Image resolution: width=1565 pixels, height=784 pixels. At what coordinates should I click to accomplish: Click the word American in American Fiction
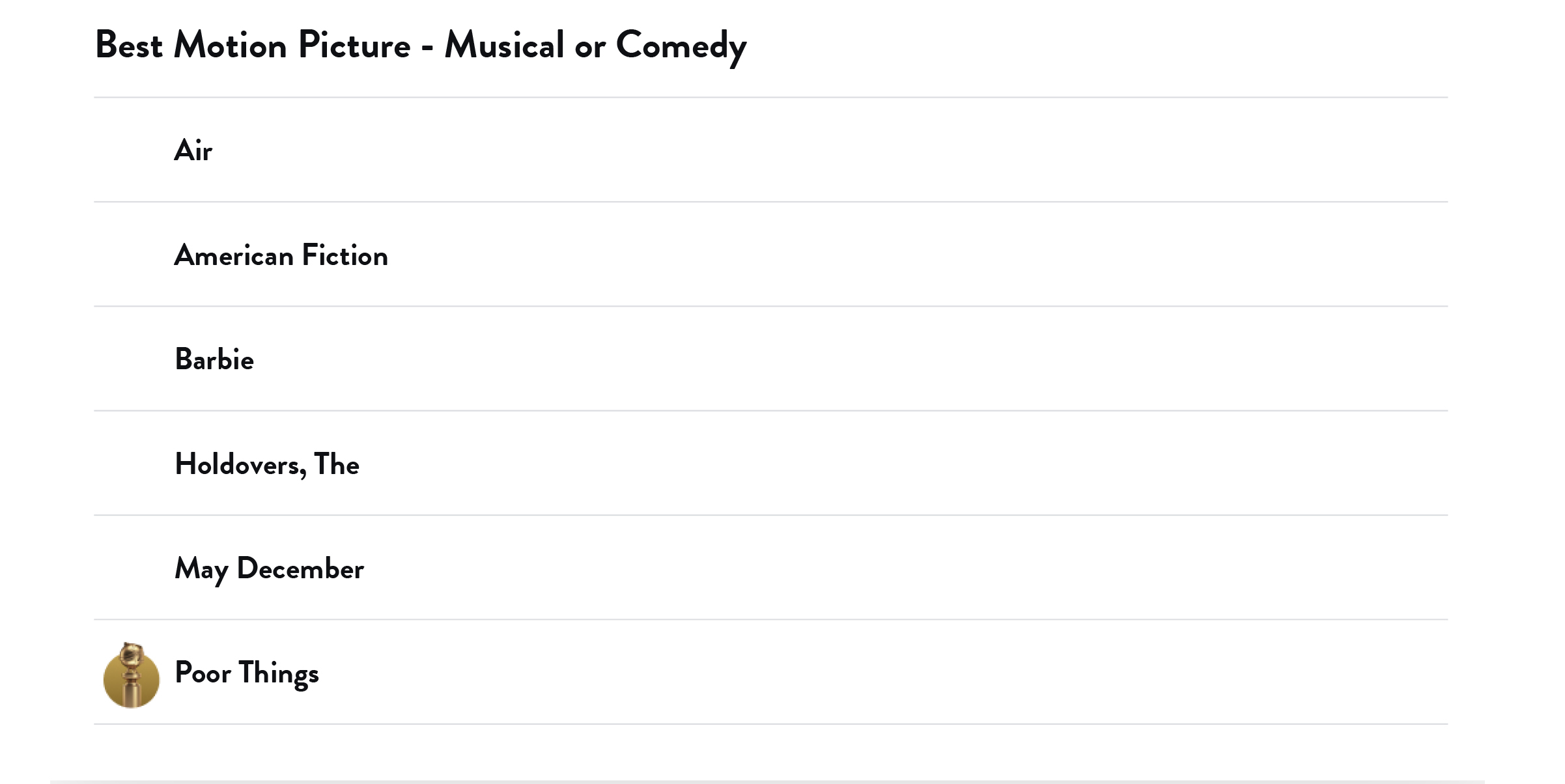(234, 255)
